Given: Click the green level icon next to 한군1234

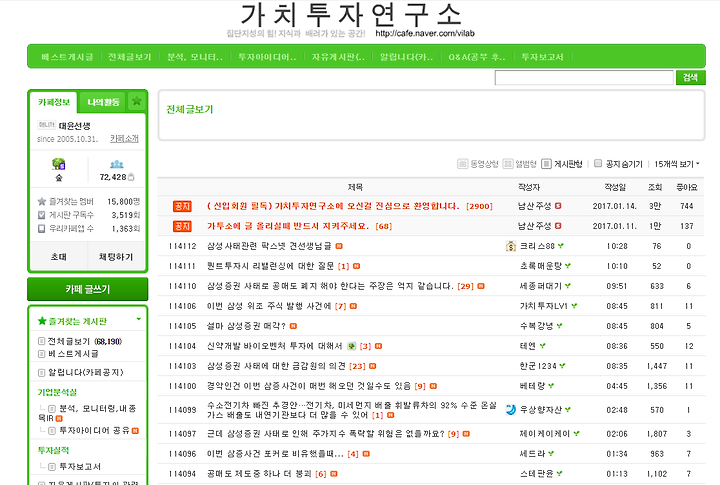Looking at the screenshot, I should tap(562, 366).
